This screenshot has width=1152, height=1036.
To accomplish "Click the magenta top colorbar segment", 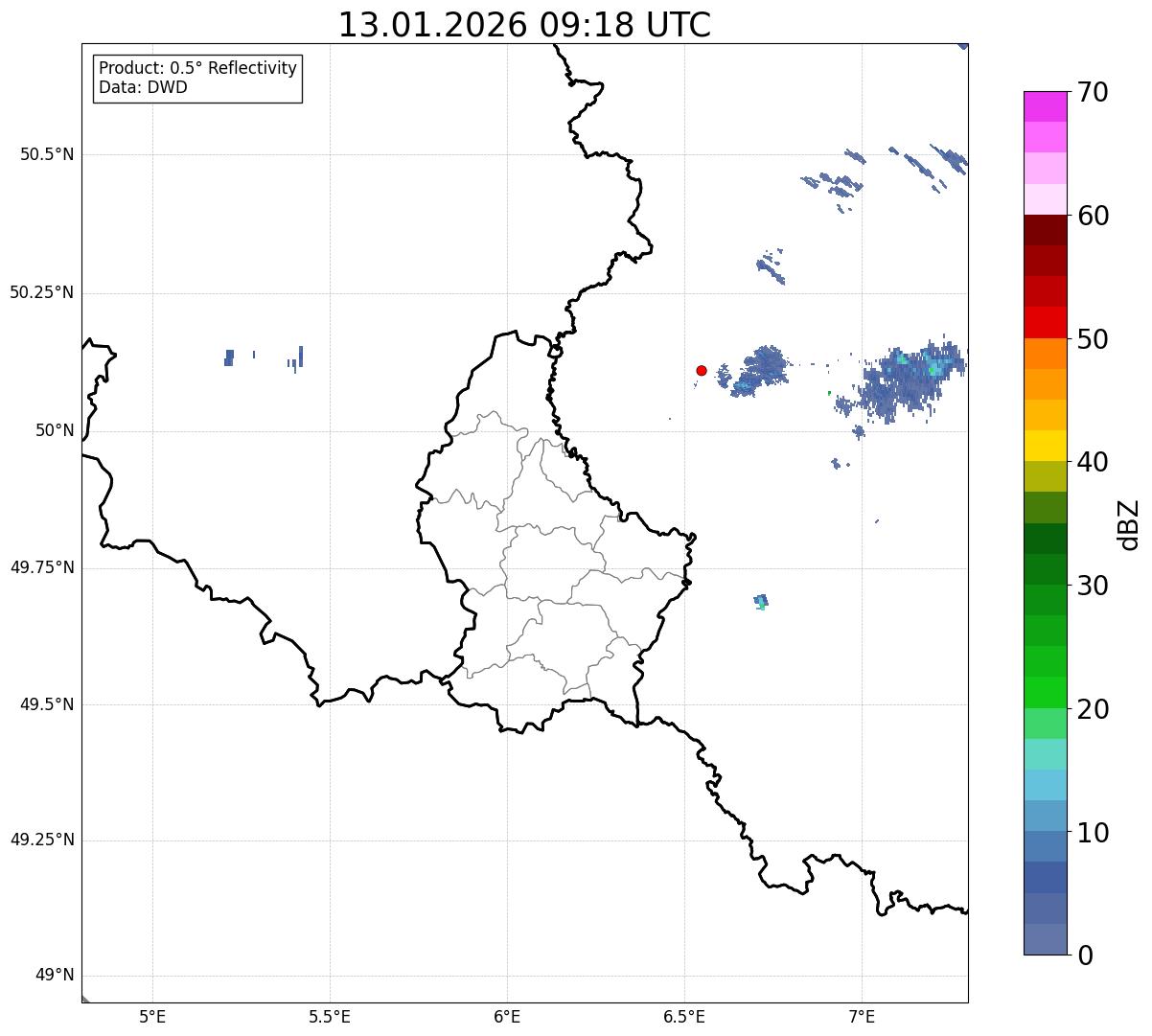I will click(1046, 106).
